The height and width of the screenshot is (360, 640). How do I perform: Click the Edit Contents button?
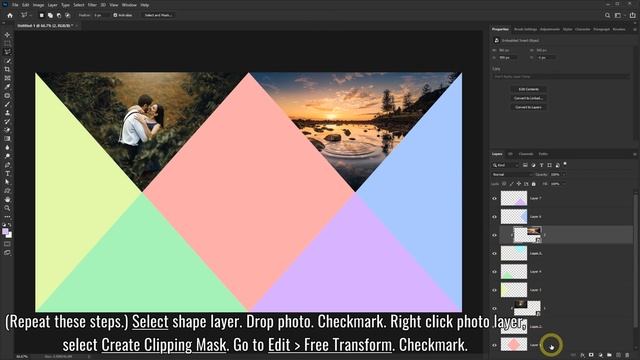click(x=529, y=89)
